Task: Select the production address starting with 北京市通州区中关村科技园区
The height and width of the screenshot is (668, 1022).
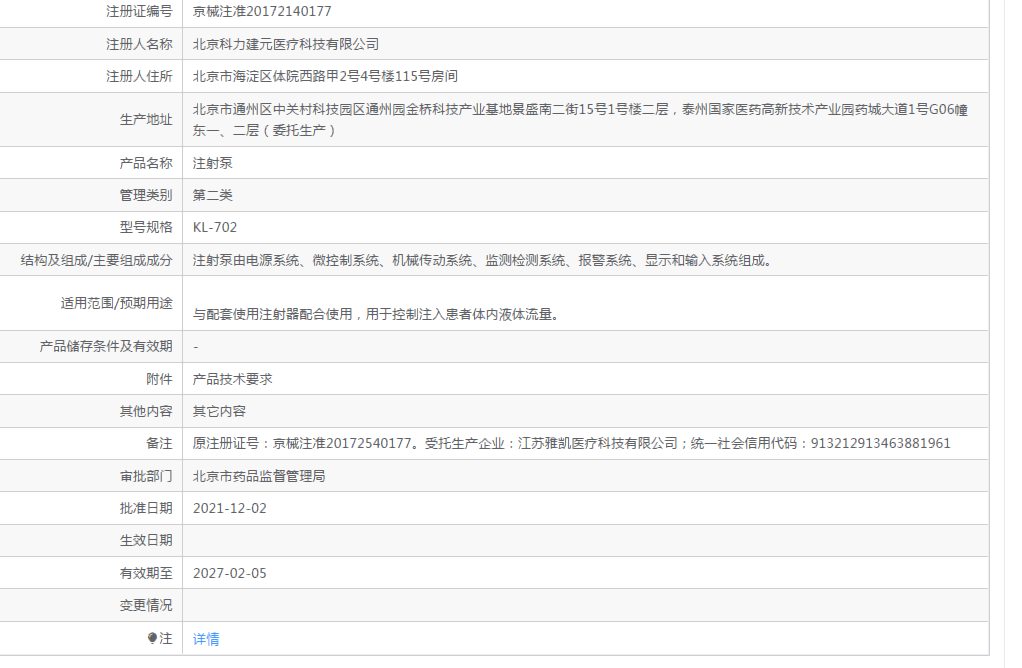Action: click(x=580, y=120)
